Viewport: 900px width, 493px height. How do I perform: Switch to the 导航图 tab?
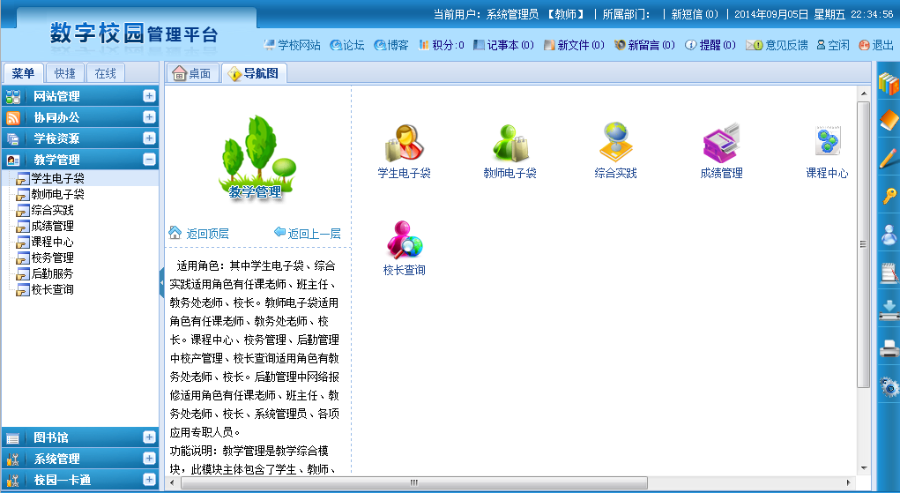coord(254,73)
